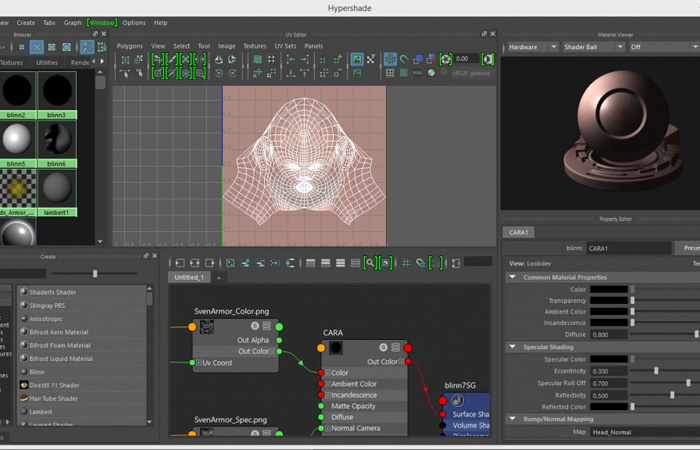
Task: Click the magnifier search icon in node toolbar
Action: coord(370,263)
